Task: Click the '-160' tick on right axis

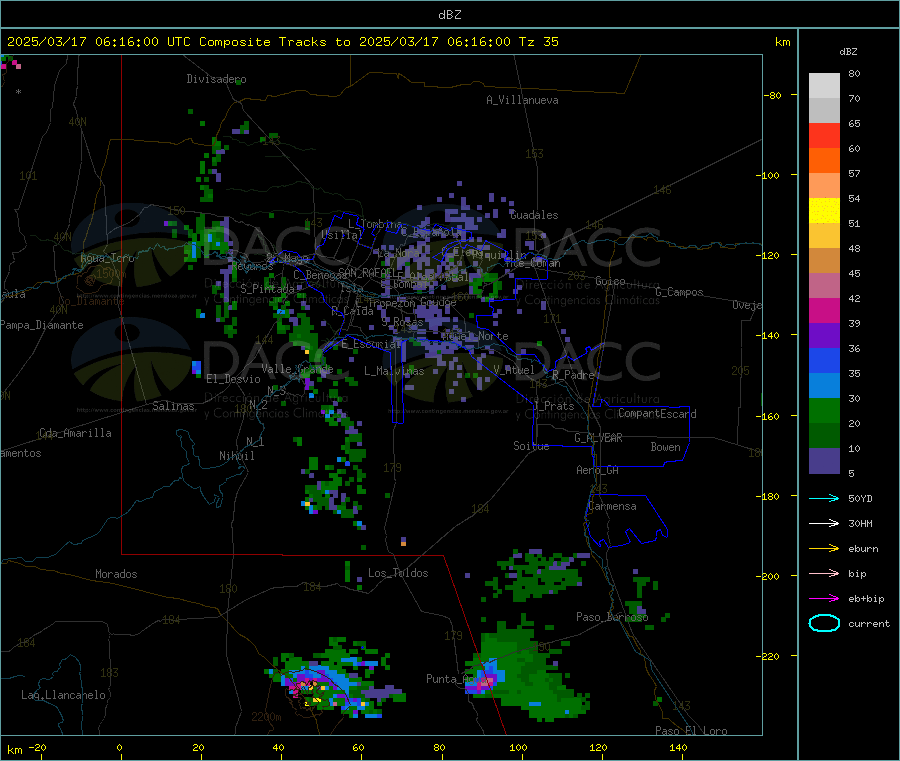Action: (770, 416)
